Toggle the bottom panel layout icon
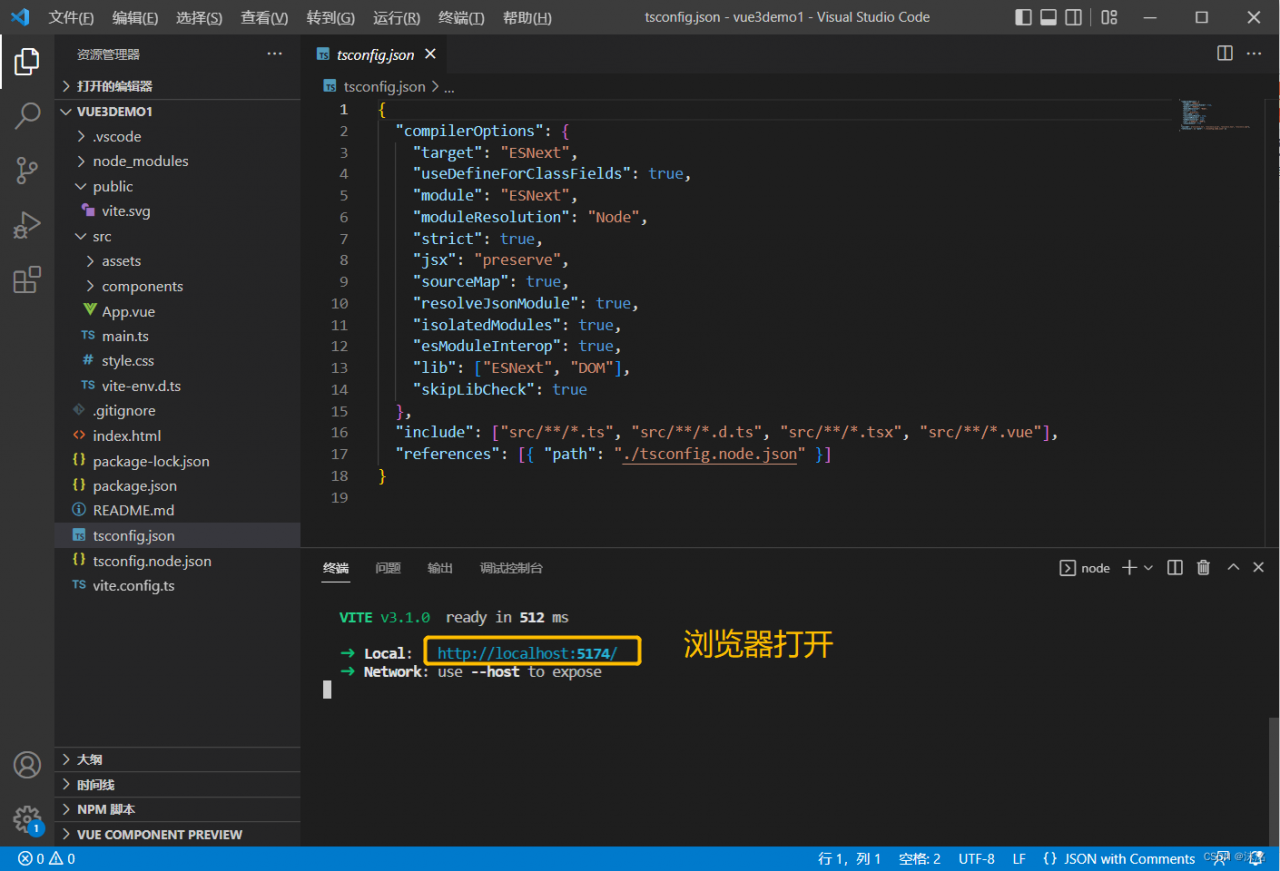Screen dimensions: 1280x871 coord(1048,17)
